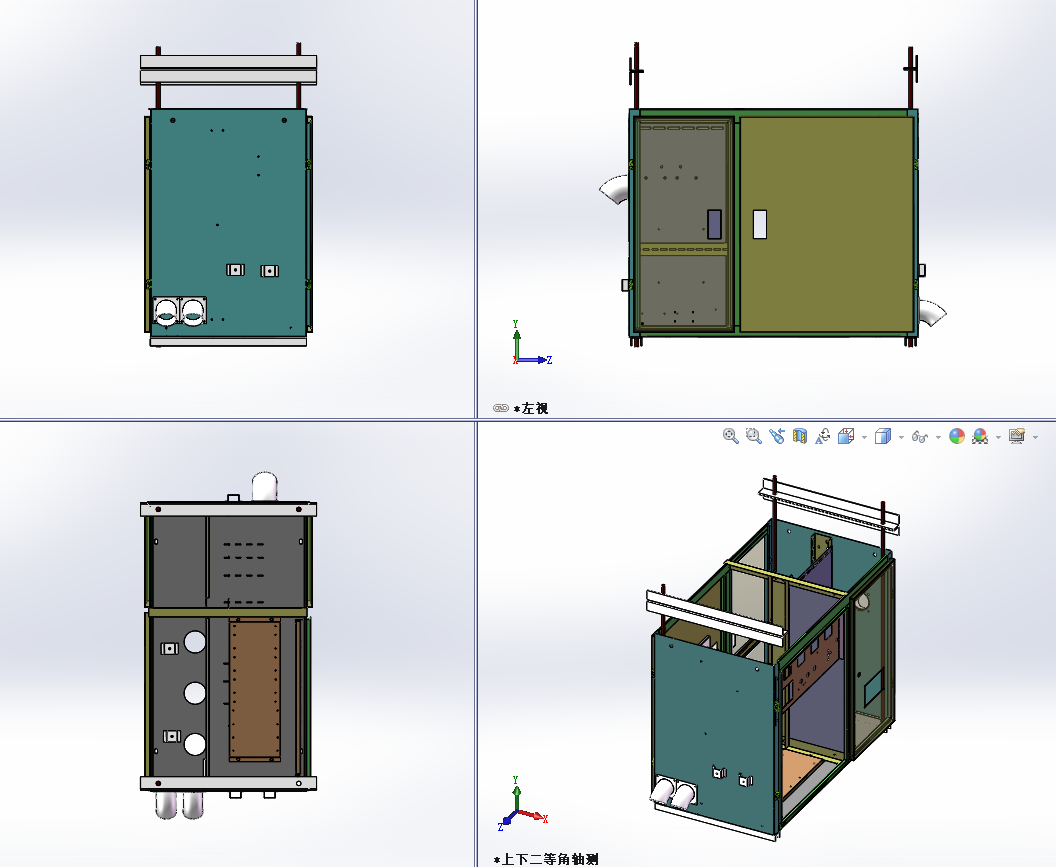This screenshot has height=867, width=1056.
Task: Click the coordinate triad in the isometric pane
Action: tap(523, 803)
